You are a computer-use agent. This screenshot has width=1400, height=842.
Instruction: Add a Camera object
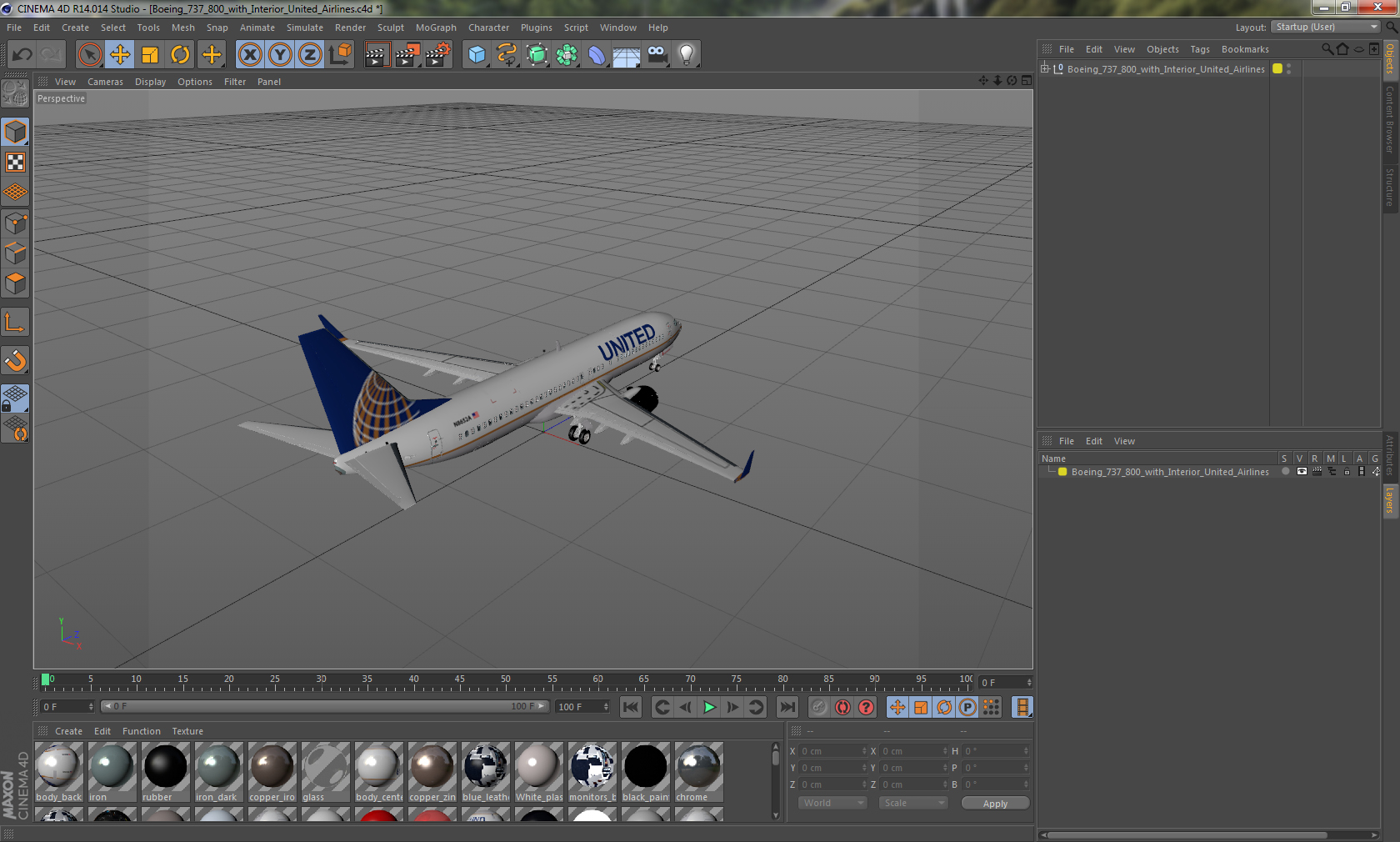[657, 55]
